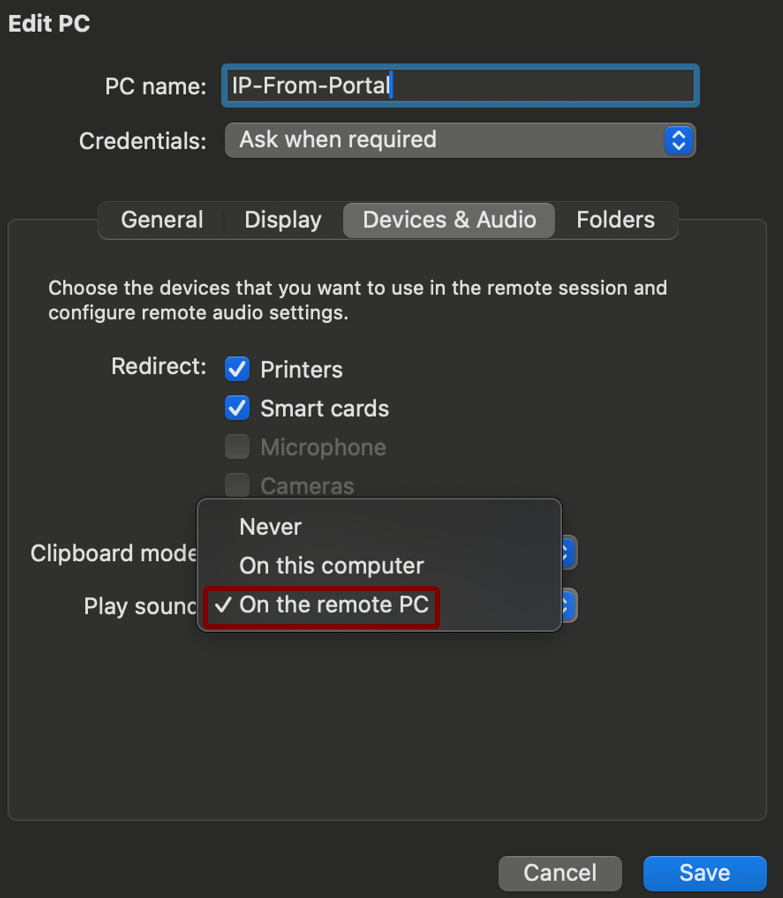Toggle the Printers redirect checkbox

[x=237, y=369]
